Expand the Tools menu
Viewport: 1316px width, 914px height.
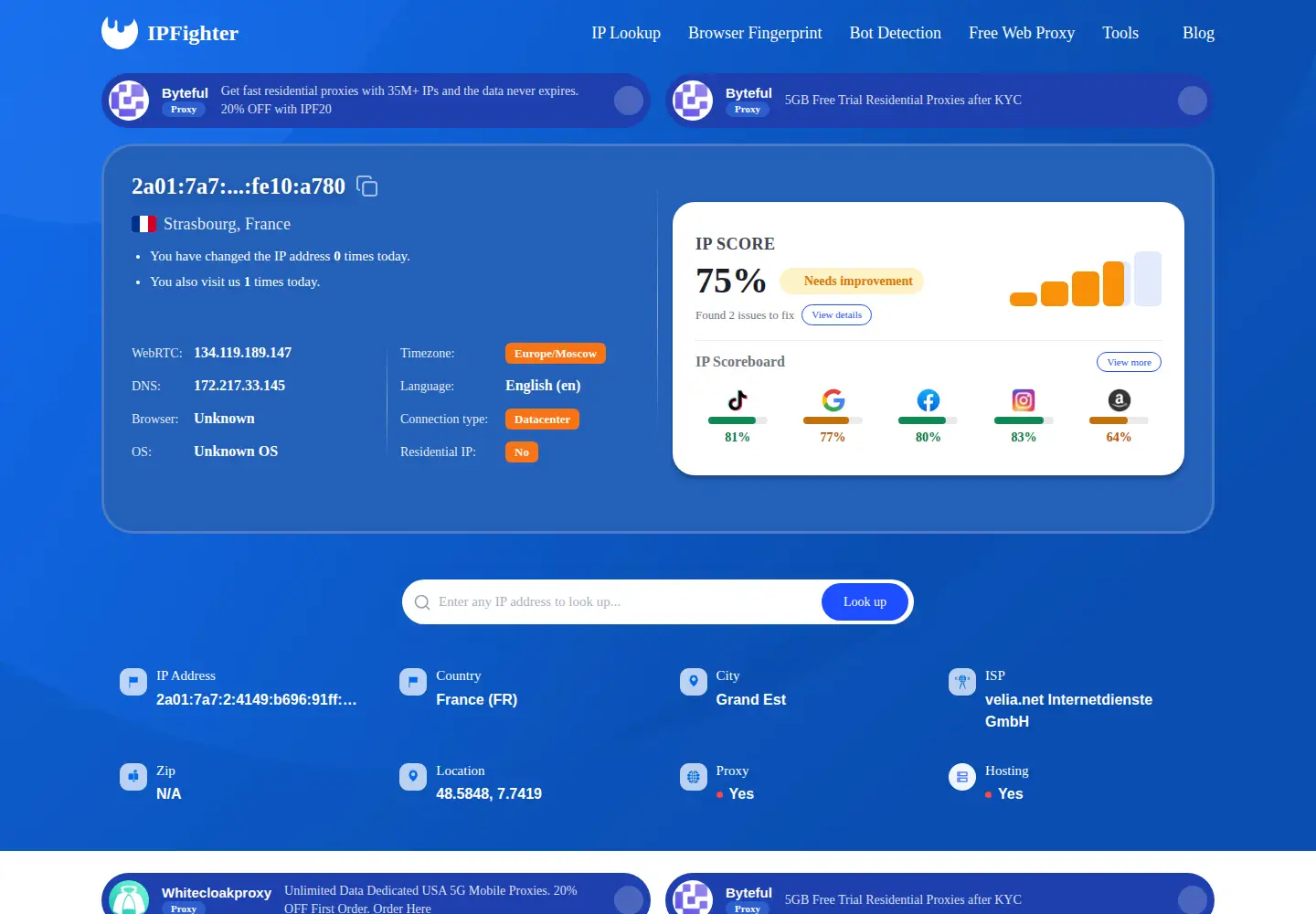click(x=1120, y=33)
